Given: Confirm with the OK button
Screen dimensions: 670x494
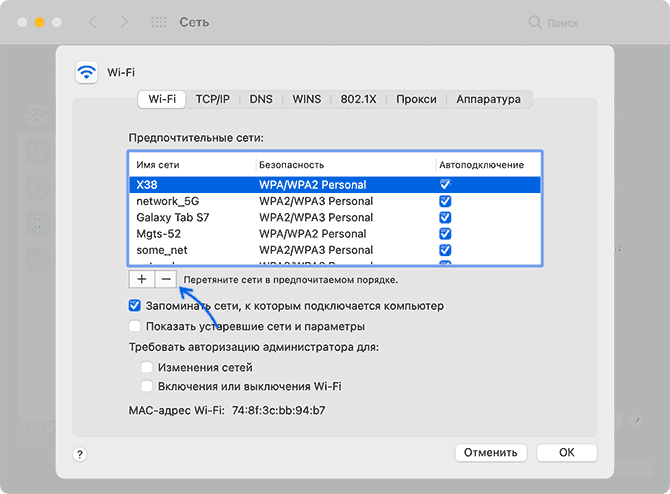Looking at the screenshot, I should coord(567,453).
